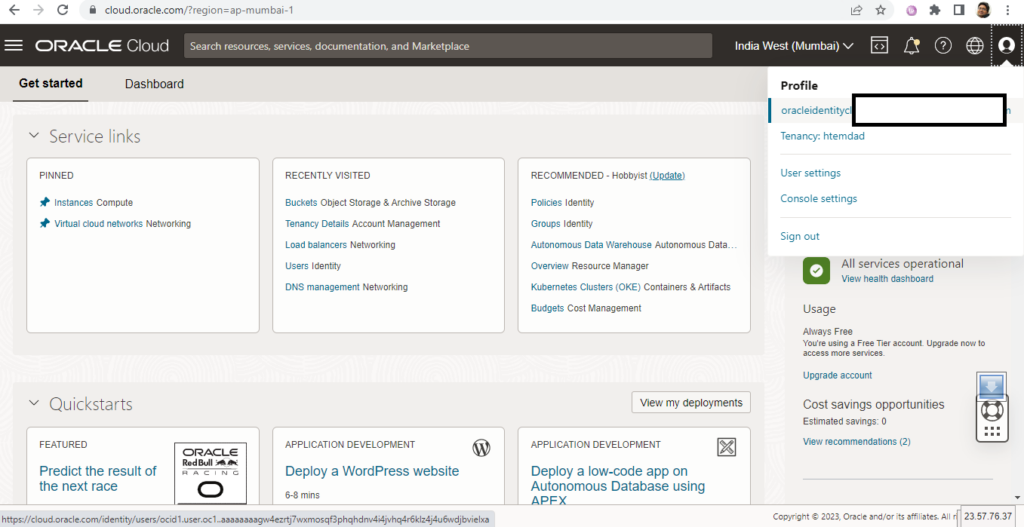Open the Cloud Shell developer tools icon
The height and width of the screenshot is (527, 1024).
point(880,45)
